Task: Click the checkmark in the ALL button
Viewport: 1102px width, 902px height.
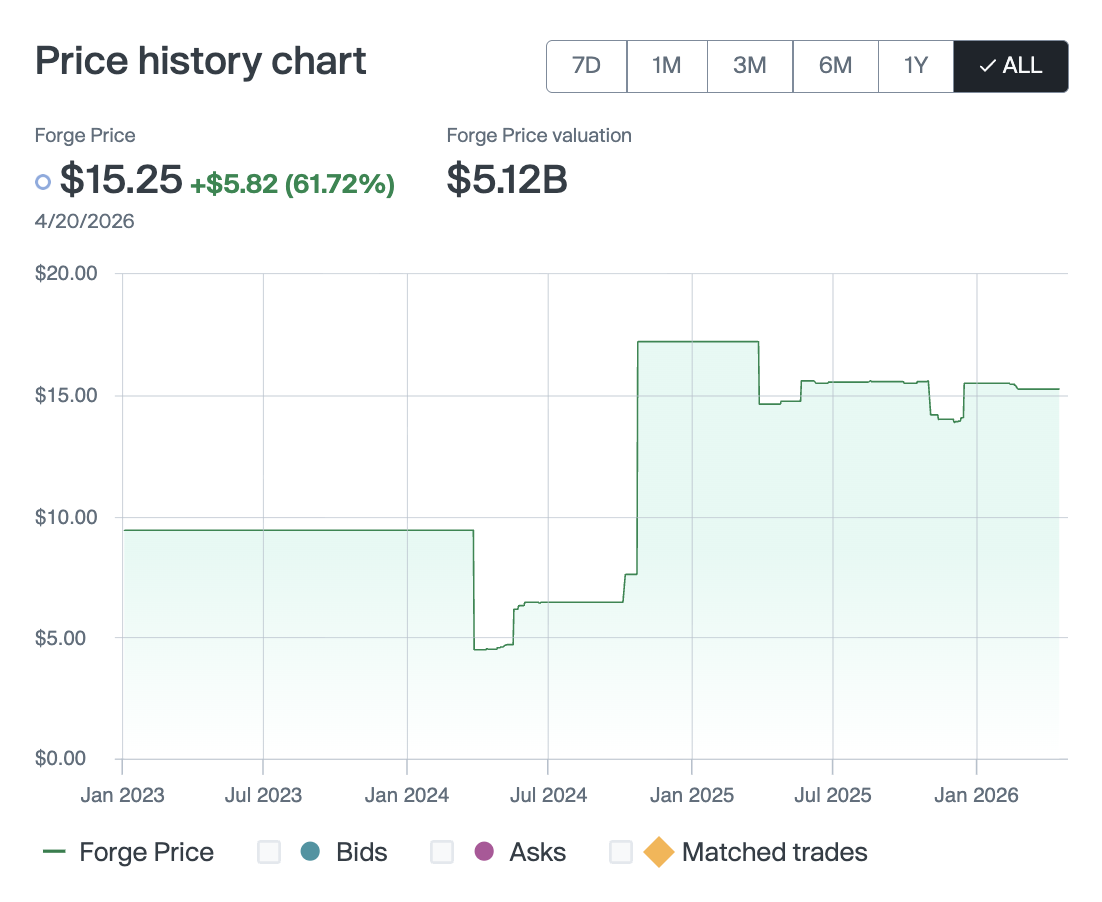Action: [x=987, y=66]
